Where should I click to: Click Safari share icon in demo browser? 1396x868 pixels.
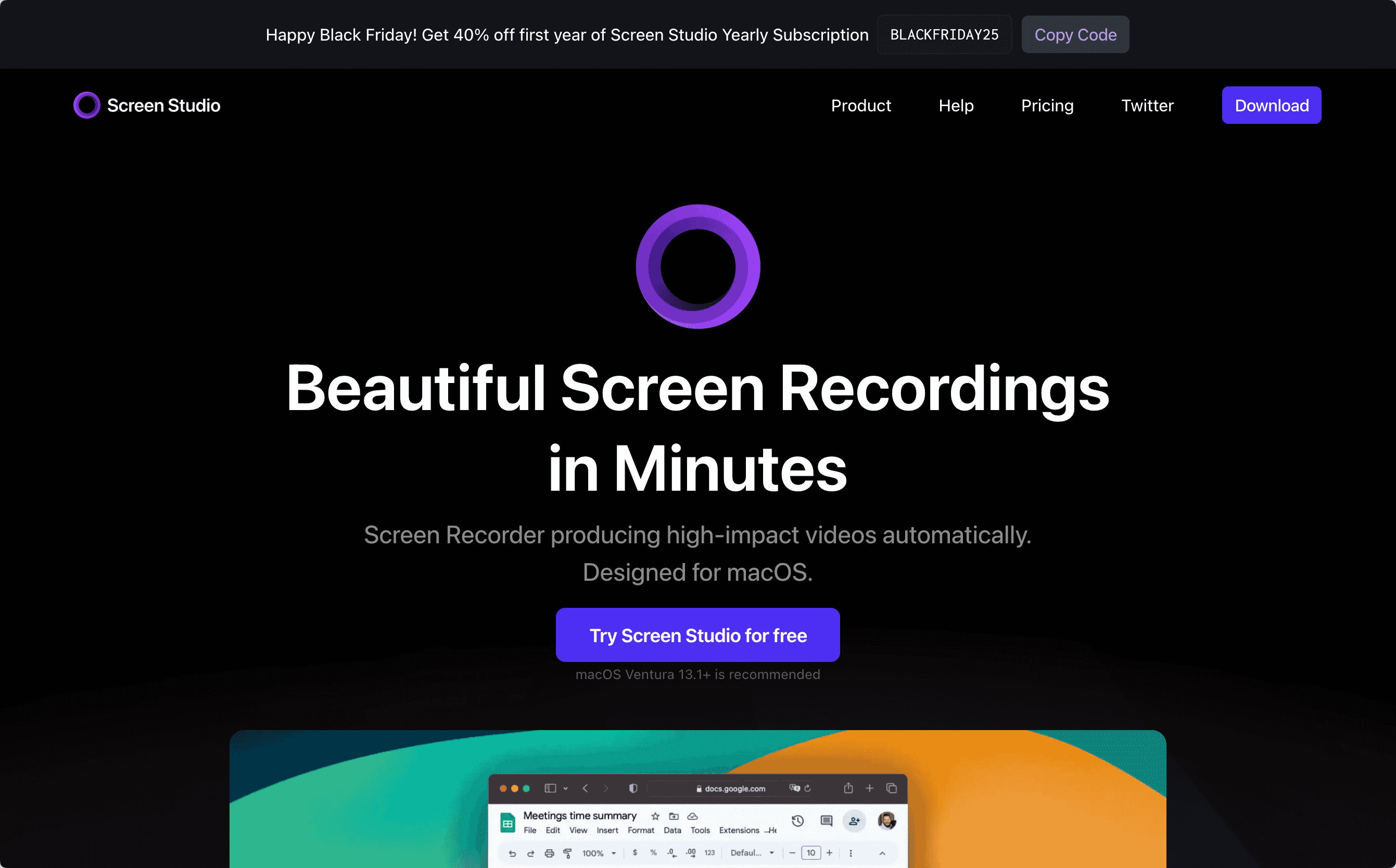(848, 788)
